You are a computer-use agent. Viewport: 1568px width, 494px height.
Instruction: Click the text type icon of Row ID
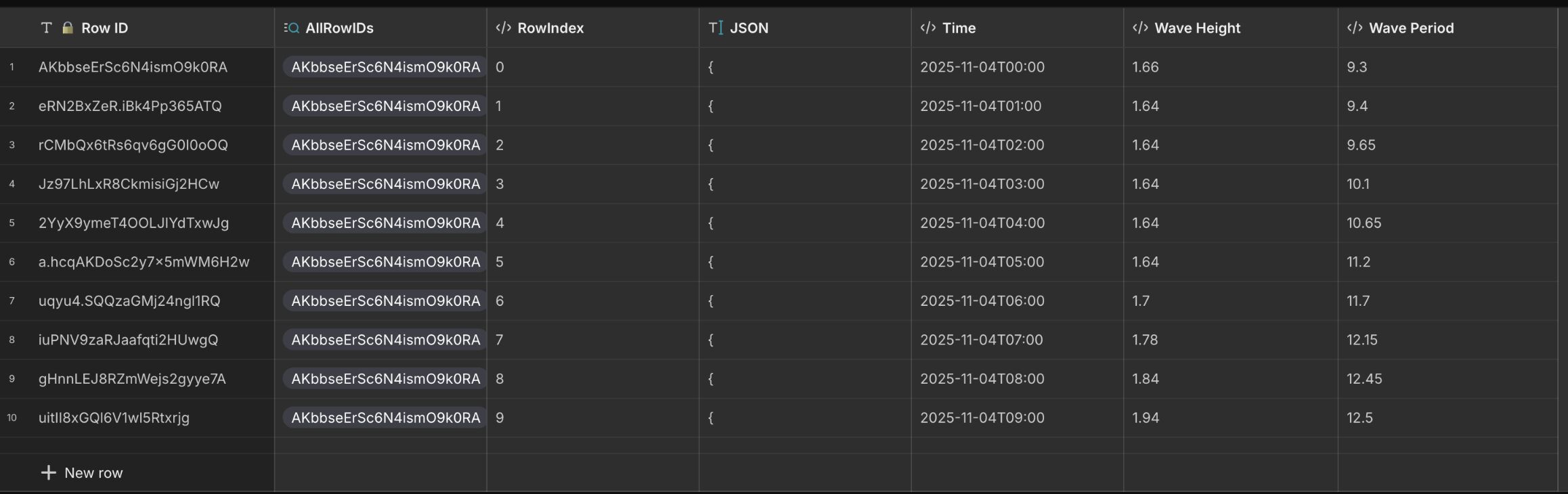tap(46, 28)
